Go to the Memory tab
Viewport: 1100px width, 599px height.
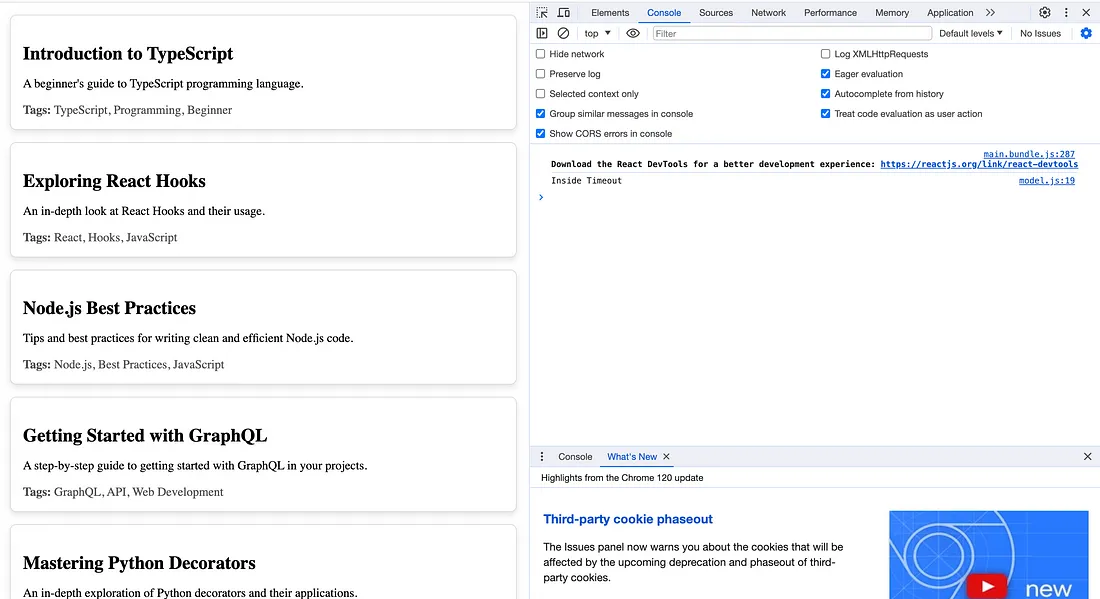pos(892,13)
